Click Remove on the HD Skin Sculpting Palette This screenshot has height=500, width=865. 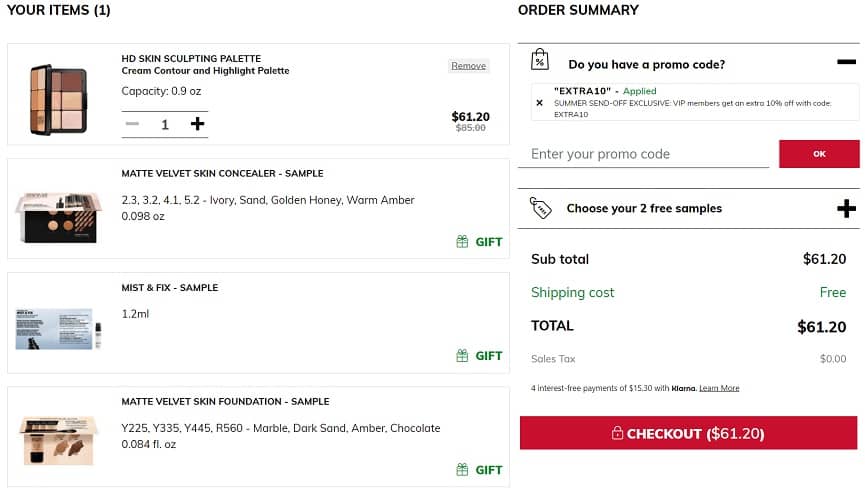click(x=468, y=66)
